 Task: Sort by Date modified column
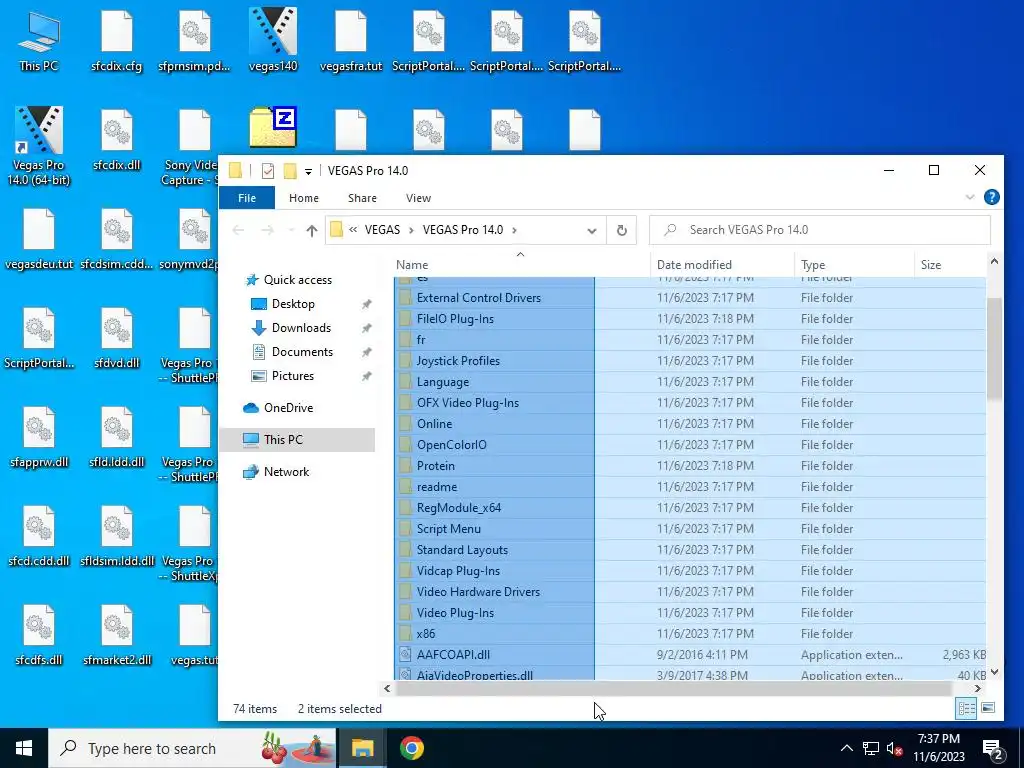[x=722, y=264]
